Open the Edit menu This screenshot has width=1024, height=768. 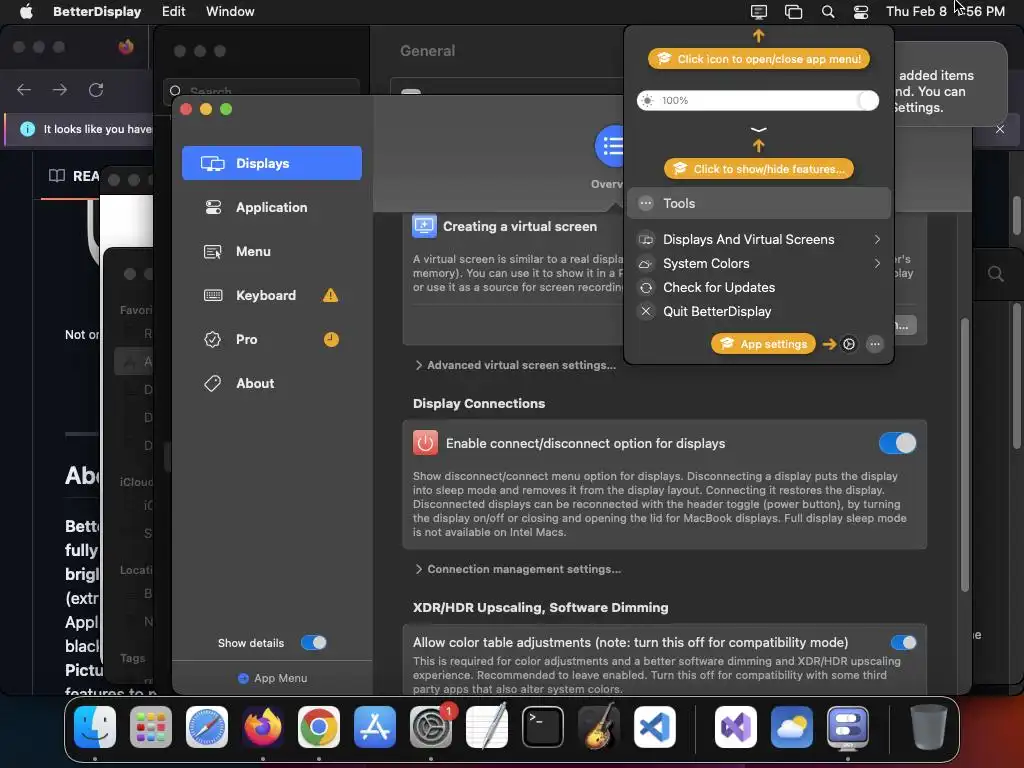[x=173, y=12]
